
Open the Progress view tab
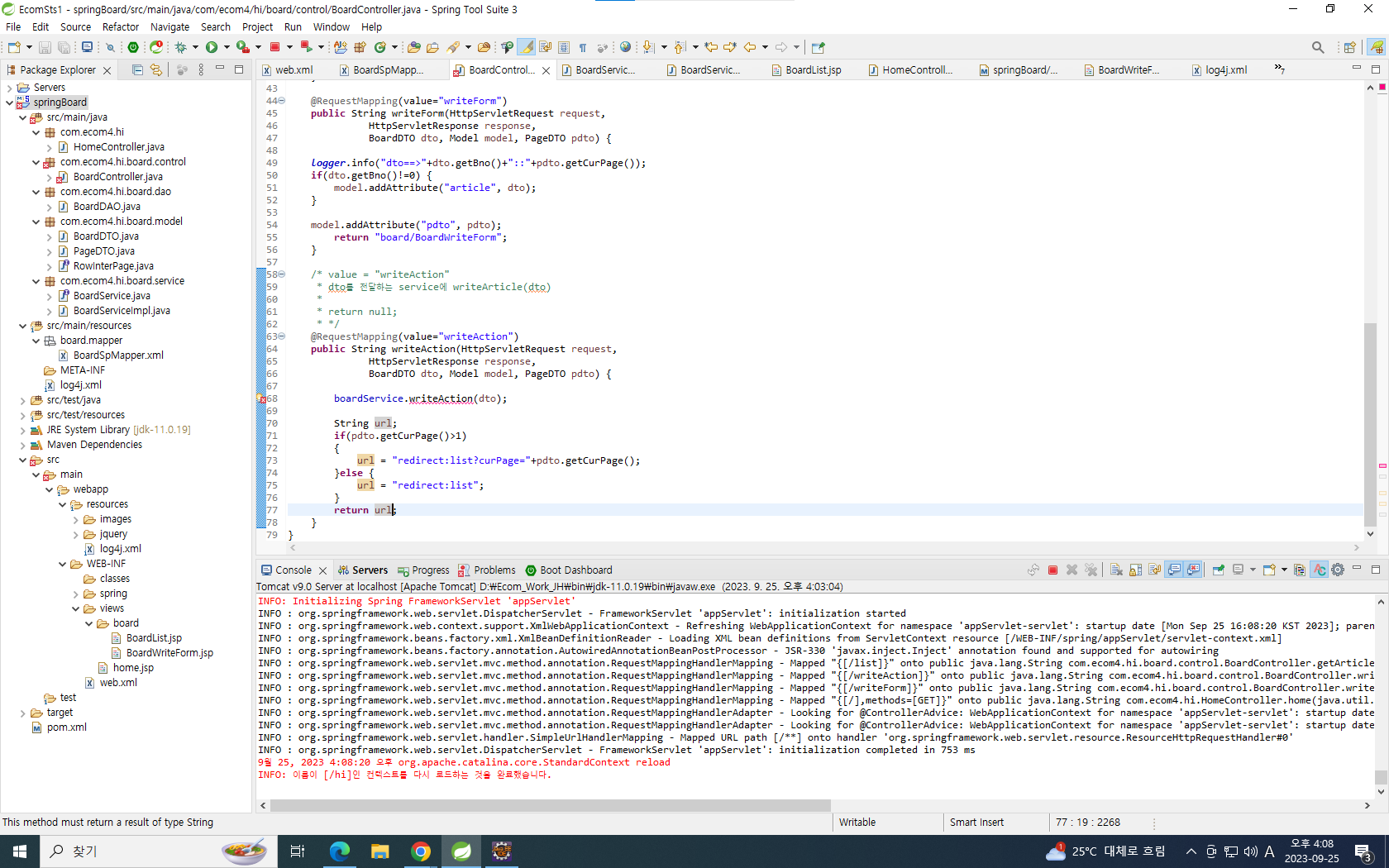point(423,570)
